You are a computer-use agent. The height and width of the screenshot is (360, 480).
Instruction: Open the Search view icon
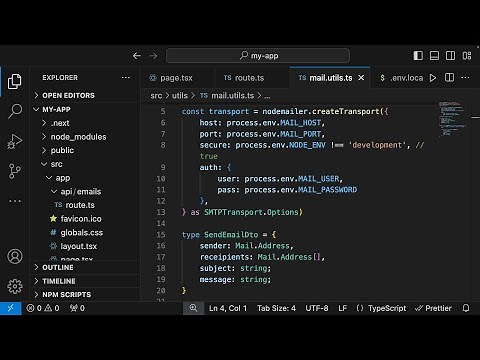click(x=14, y=111)
